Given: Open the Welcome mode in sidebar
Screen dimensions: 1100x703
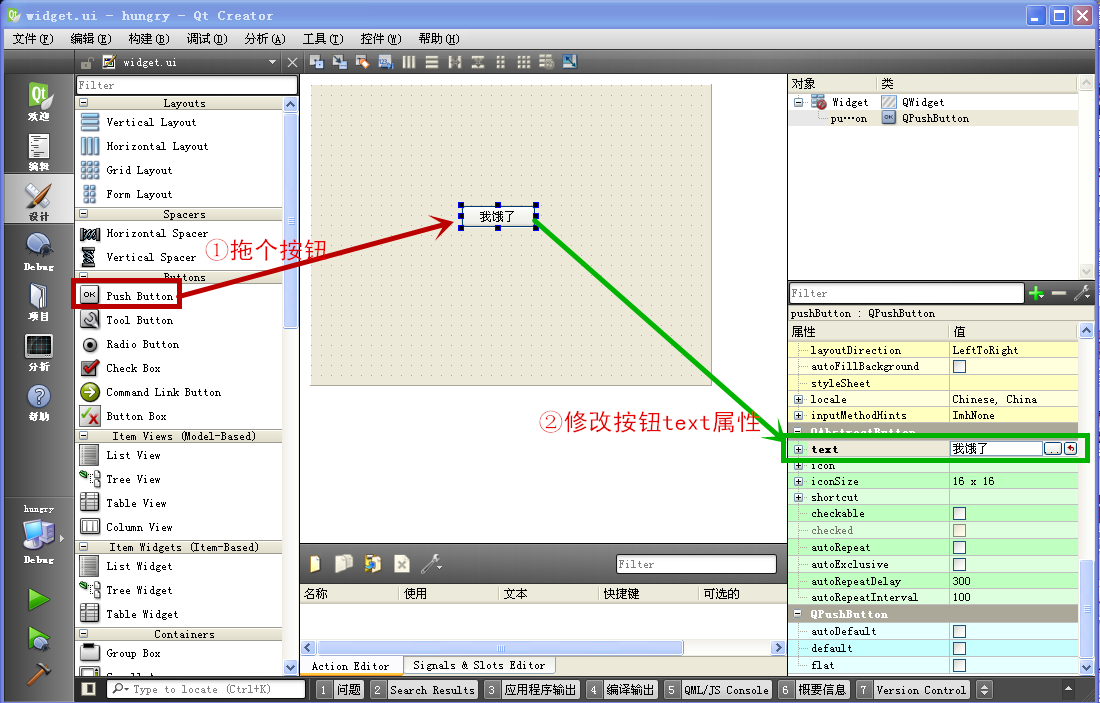Looking at the screenshot, I should 39,100.
